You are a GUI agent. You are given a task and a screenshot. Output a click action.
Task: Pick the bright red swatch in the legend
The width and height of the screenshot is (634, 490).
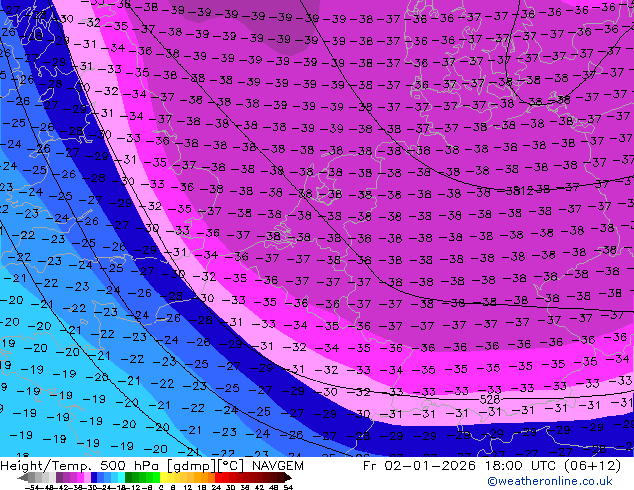pos(218,477)
